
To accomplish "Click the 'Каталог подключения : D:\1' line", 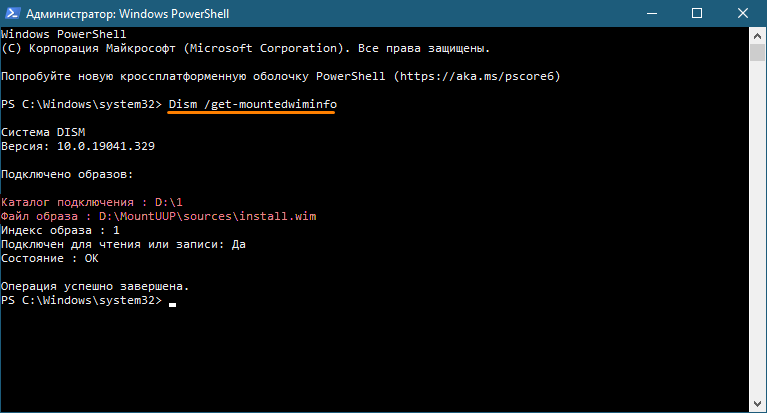I will pyautogui.click(x=92, y=203).
